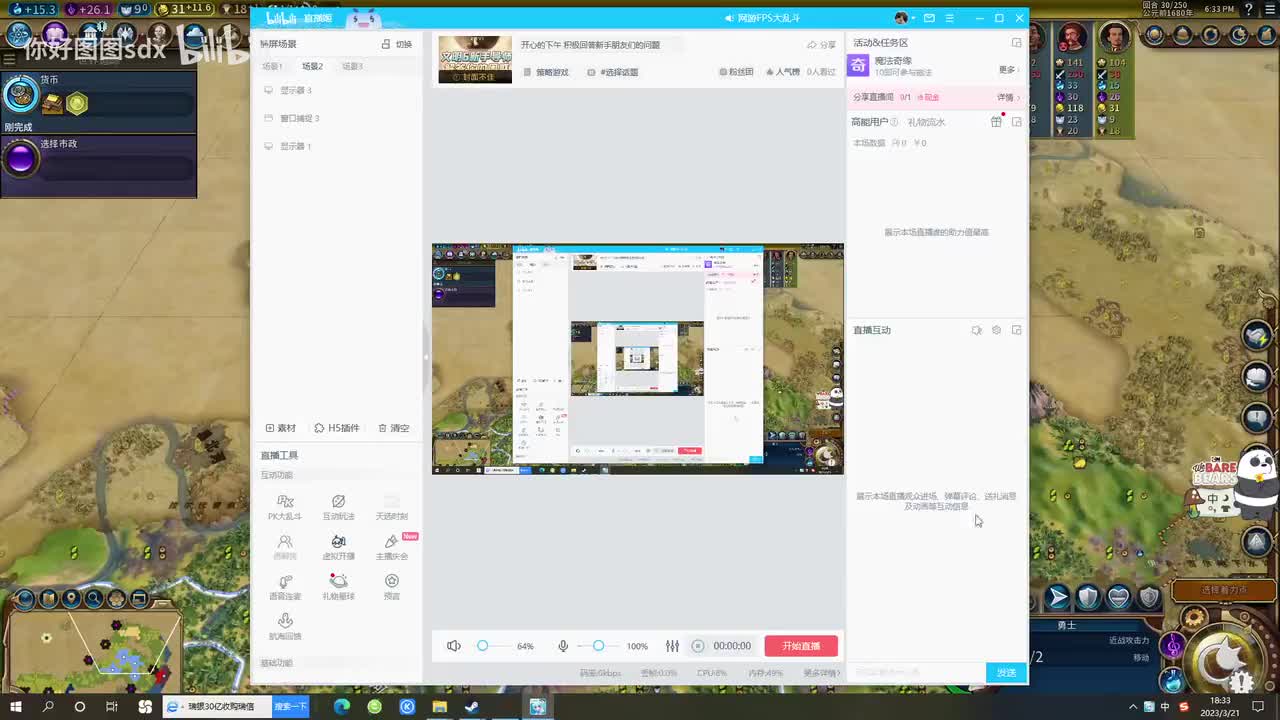Switch to the 场景1 tab
Viewport: 1280px width, 720px height.
coord(272,67)
